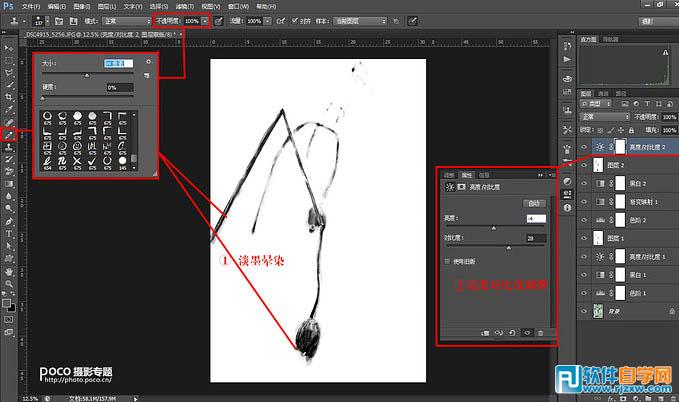The image size is (679, 402).
Task: Open the 样本 sample dropdown
Action: click(359, 21)
